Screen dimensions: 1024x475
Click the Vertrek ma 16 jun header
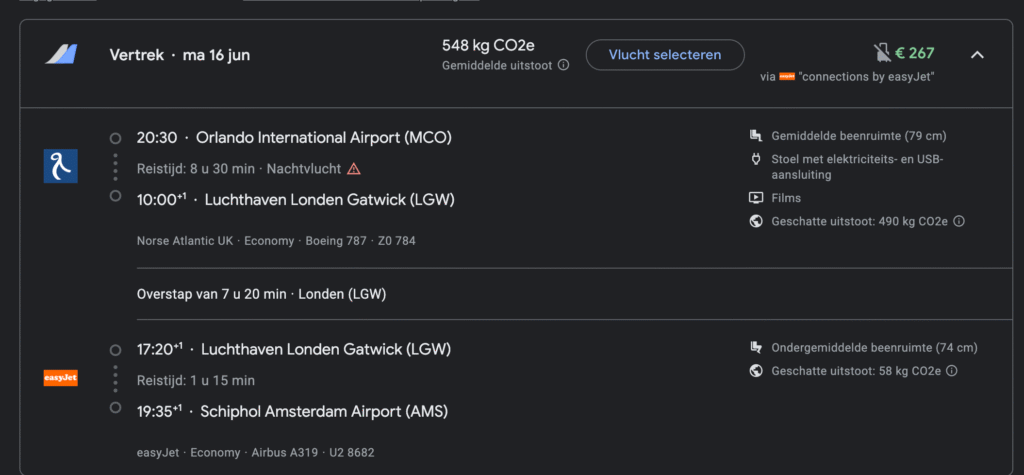180,56
